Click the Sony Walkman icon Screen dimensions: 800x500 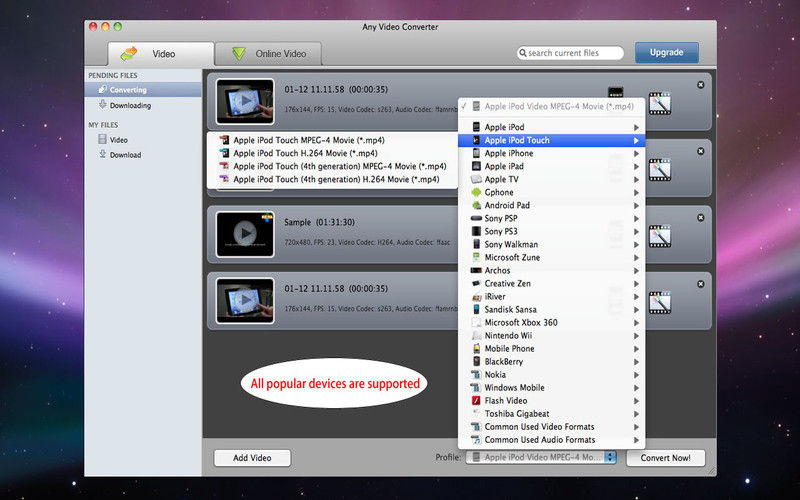476,244
